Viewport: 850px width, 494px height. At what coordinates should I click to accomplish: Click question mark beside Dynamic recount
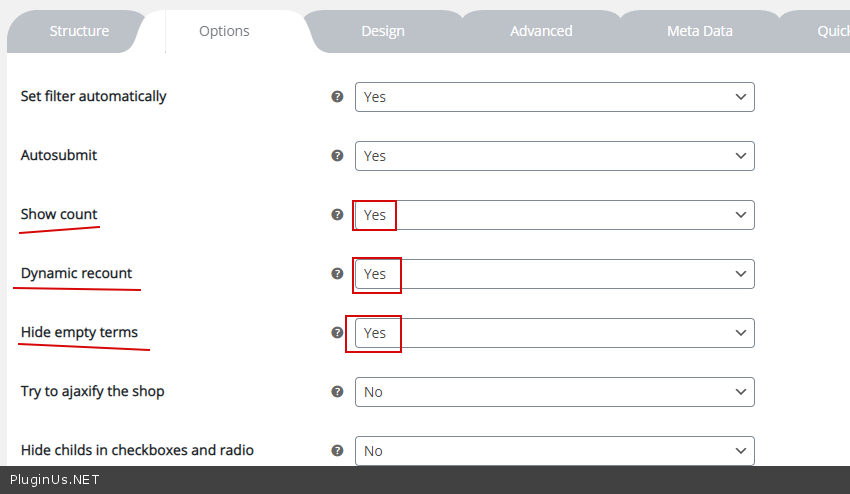(337, 273)
